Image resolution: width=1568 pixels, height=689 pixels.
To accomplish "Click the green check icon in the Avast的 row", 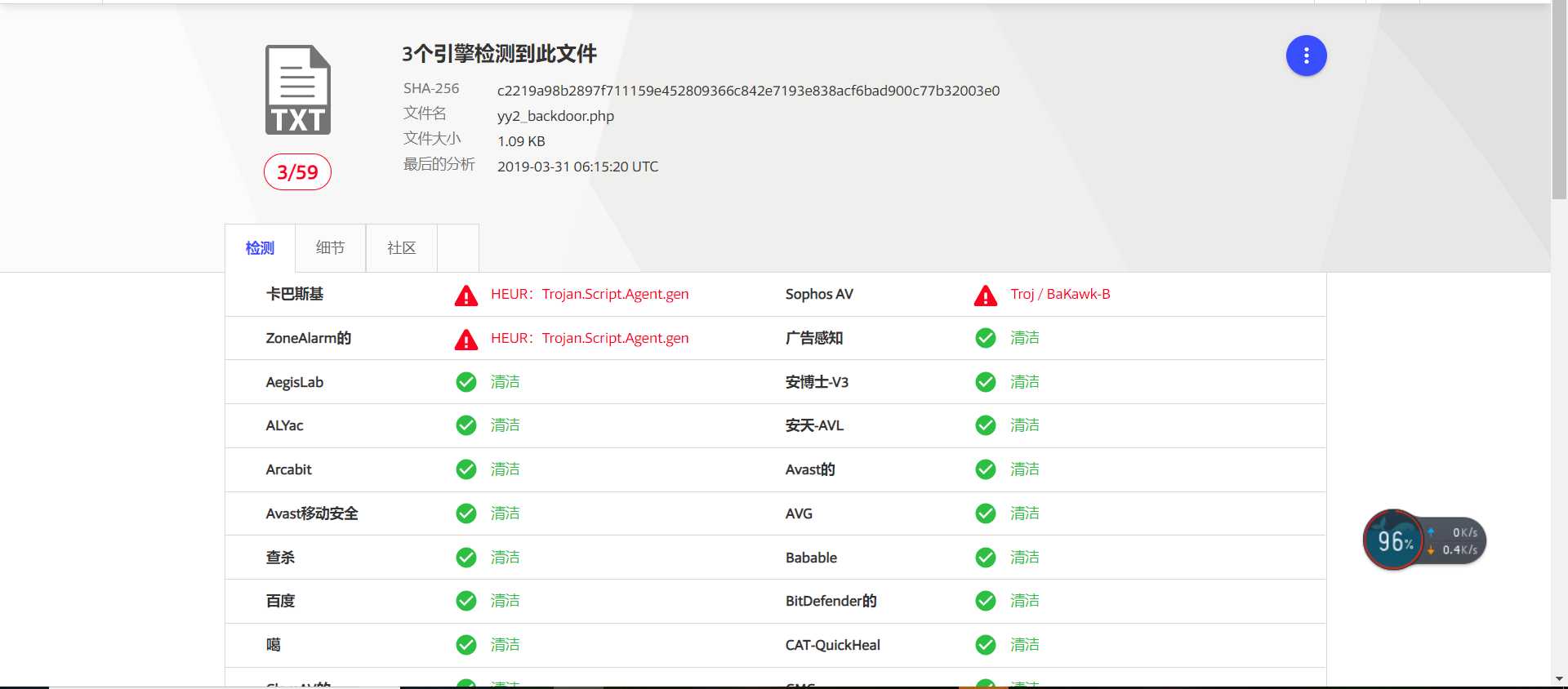I will [x=986, y=469].
